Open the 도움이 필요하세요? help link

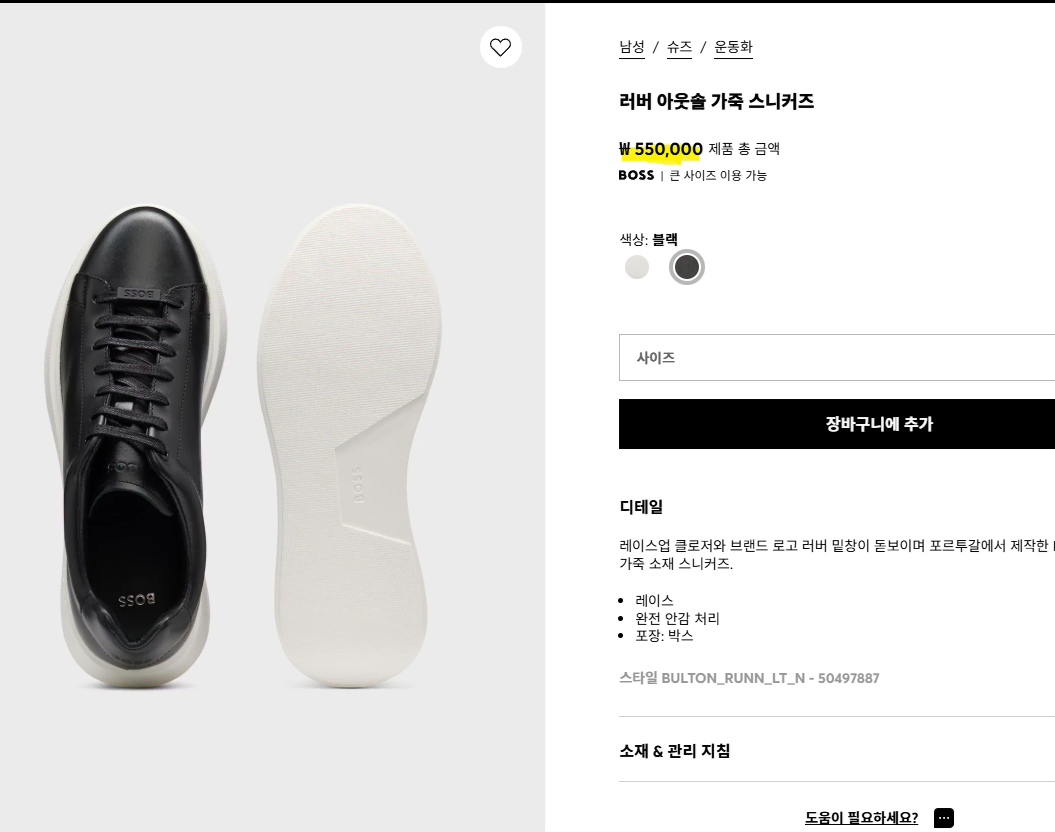pos(861,818)
